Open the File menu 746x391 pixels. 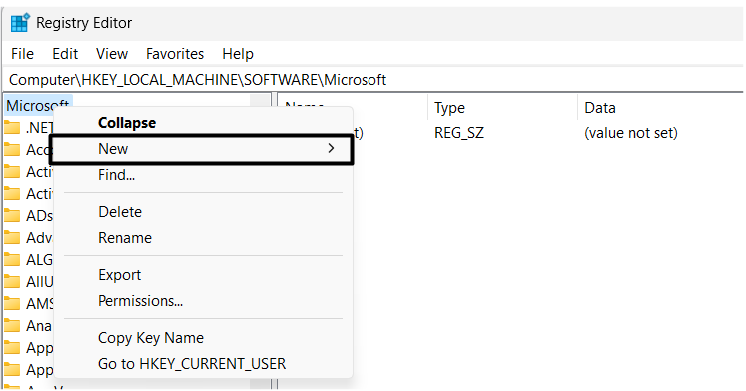tap(22, 54)
